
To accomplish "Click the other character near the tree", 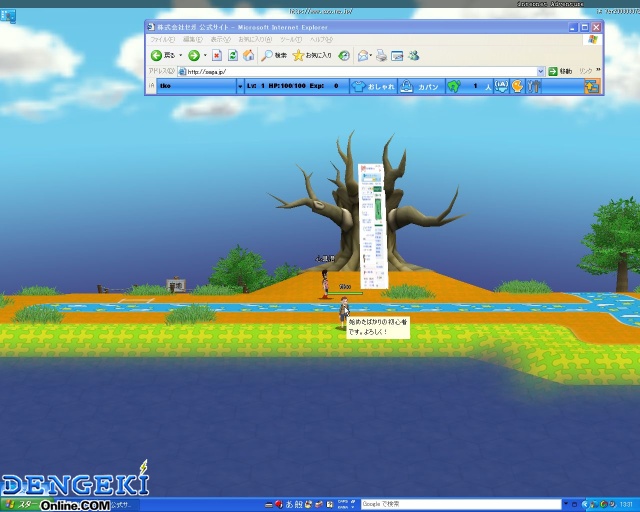I will click(325, 284).
